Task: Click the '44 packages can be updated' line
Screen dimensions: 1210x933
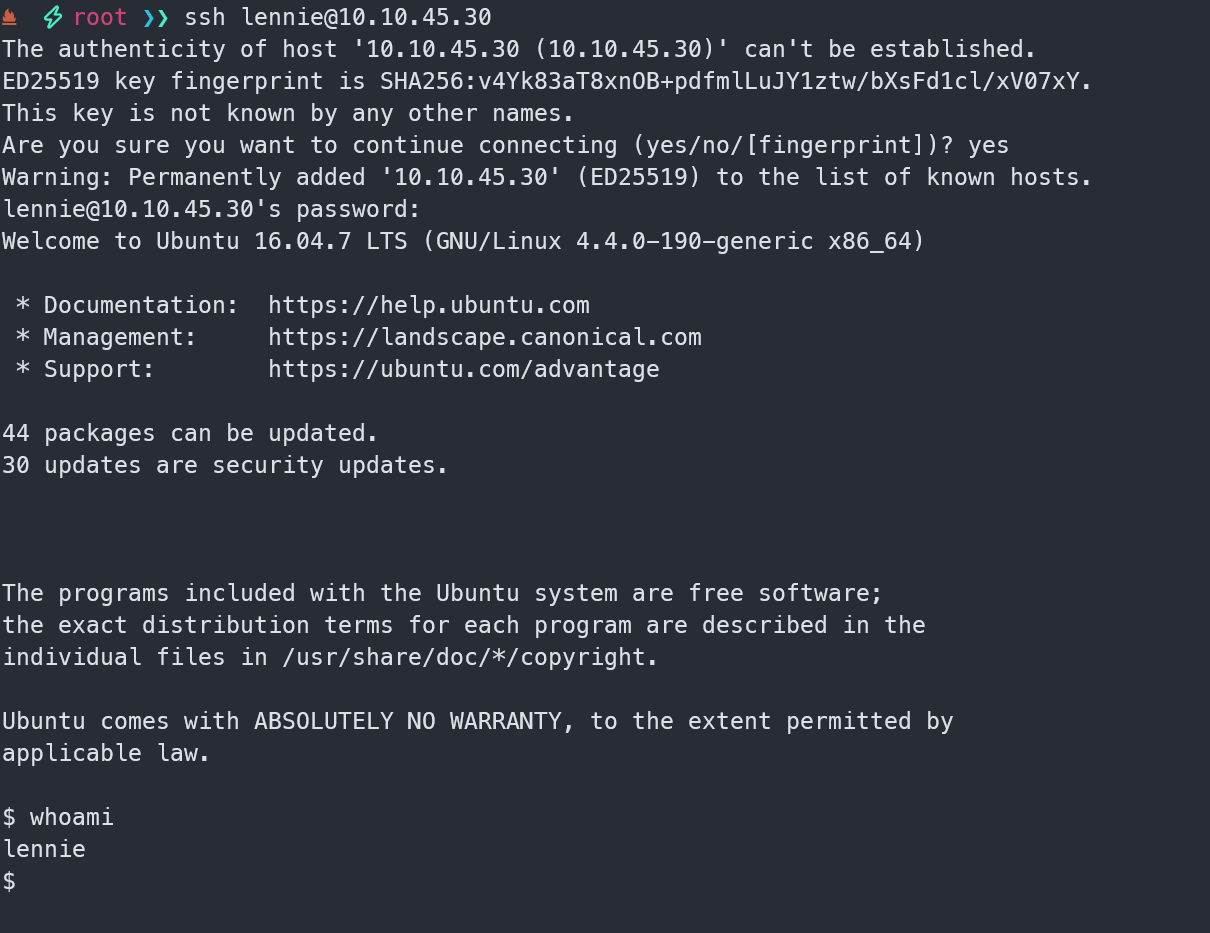Action: pos(190,433)
